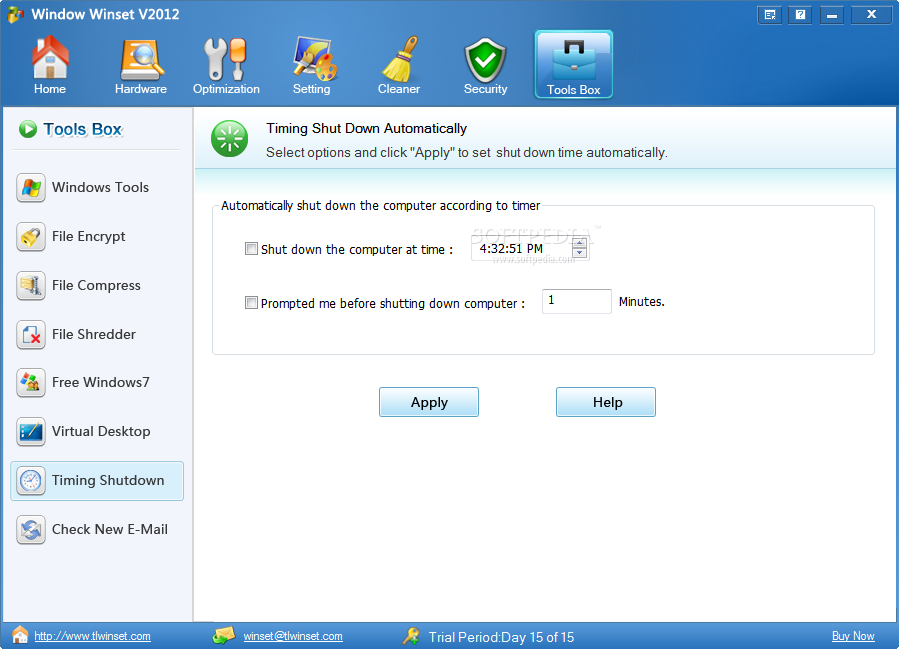This screenshot has width=899, height=649.
Task: Click the Virtual Desktop icon
Action: 31,432
